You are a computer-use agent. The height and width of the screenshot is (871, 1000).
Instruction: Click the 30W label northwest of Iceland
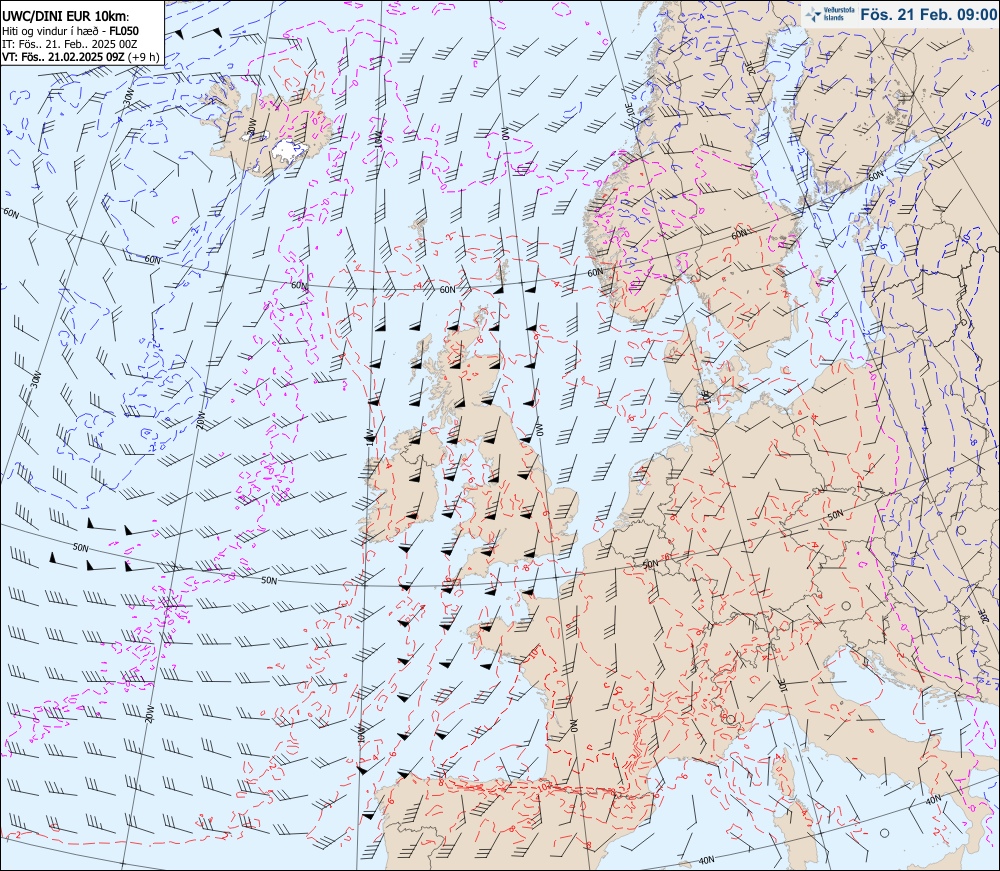coord(129,96)
